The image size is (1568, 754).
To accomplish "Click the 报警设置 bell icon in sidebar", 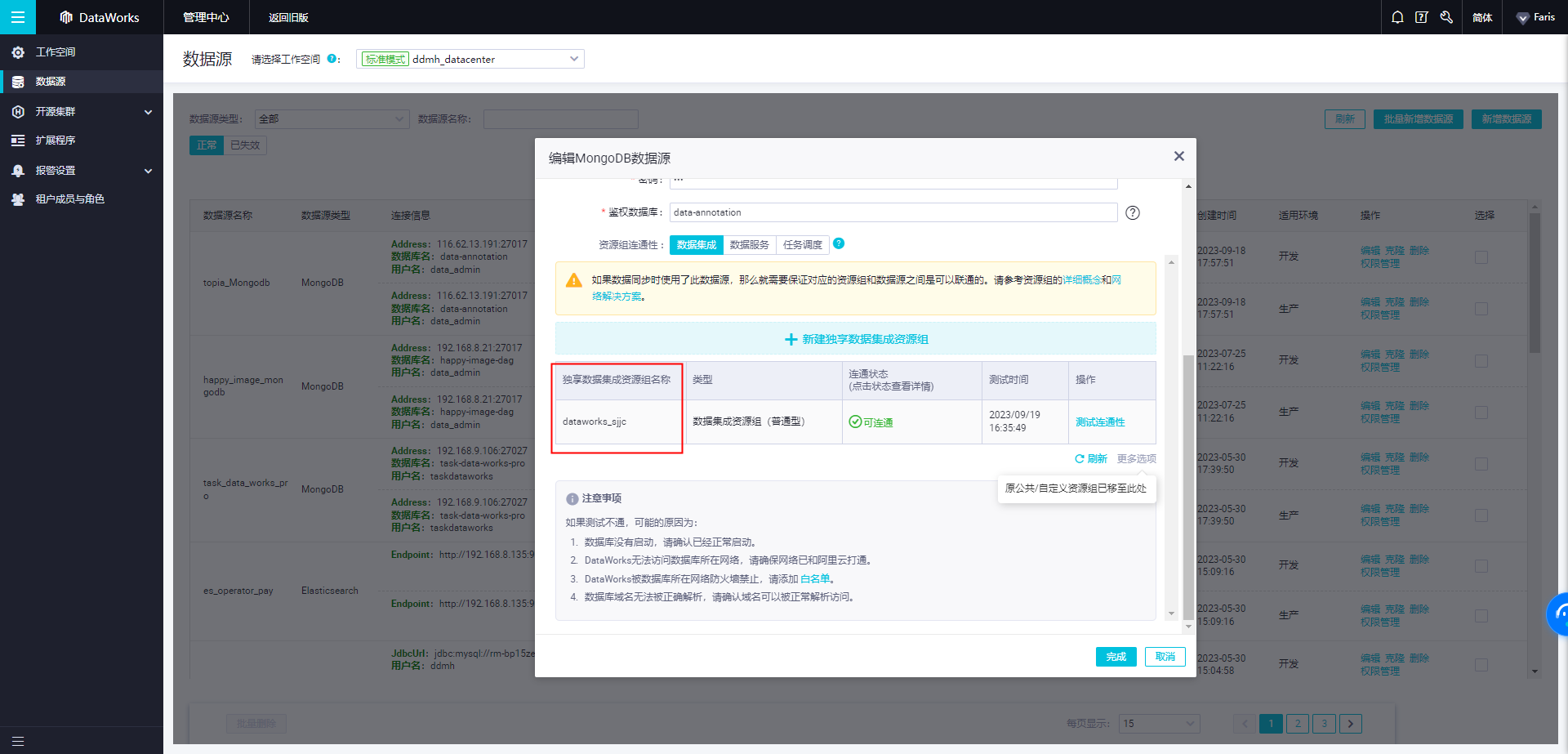I will 18,171.
